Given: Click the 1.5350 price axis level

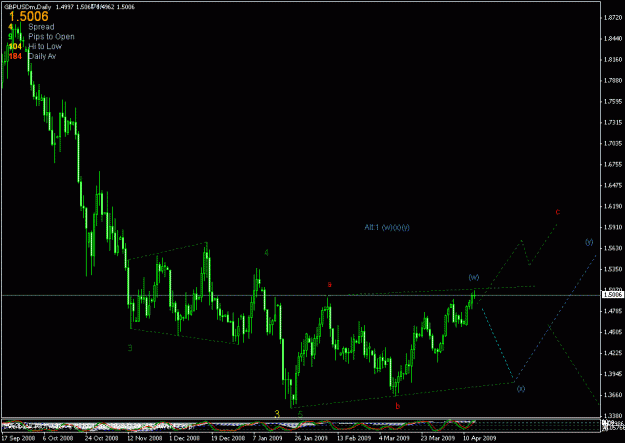Looking at the screenshot, I should (613, 269).
